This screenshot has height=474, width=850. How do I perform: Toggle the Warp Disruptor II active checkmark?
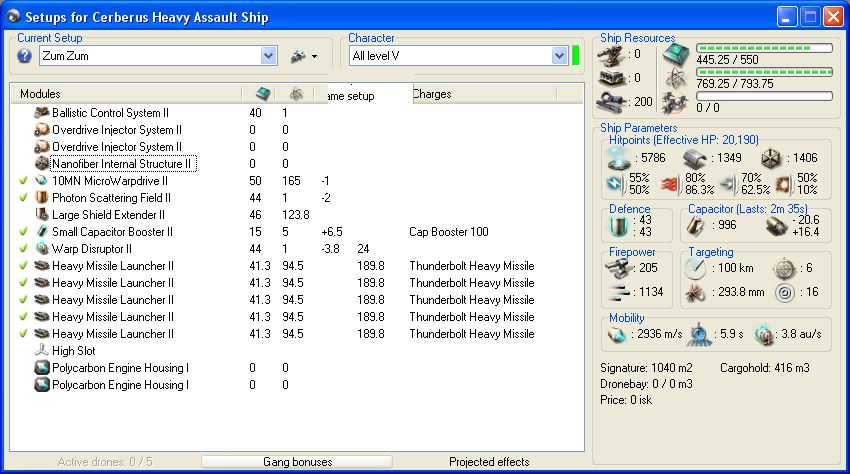tap(24, 249)
